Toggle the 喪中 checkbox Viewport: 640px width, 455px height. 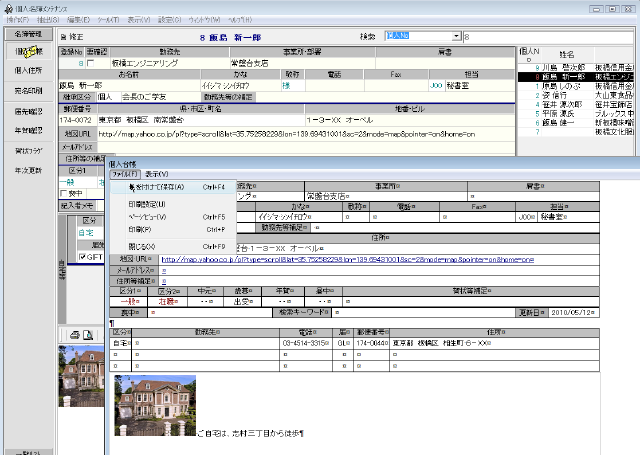(63, 193)
